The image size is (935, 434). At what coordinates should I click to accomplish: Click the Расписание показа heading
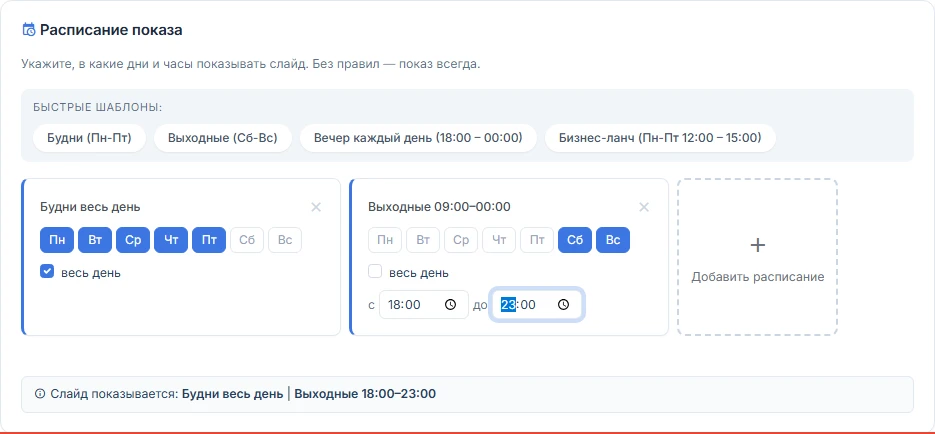point(111,30)
